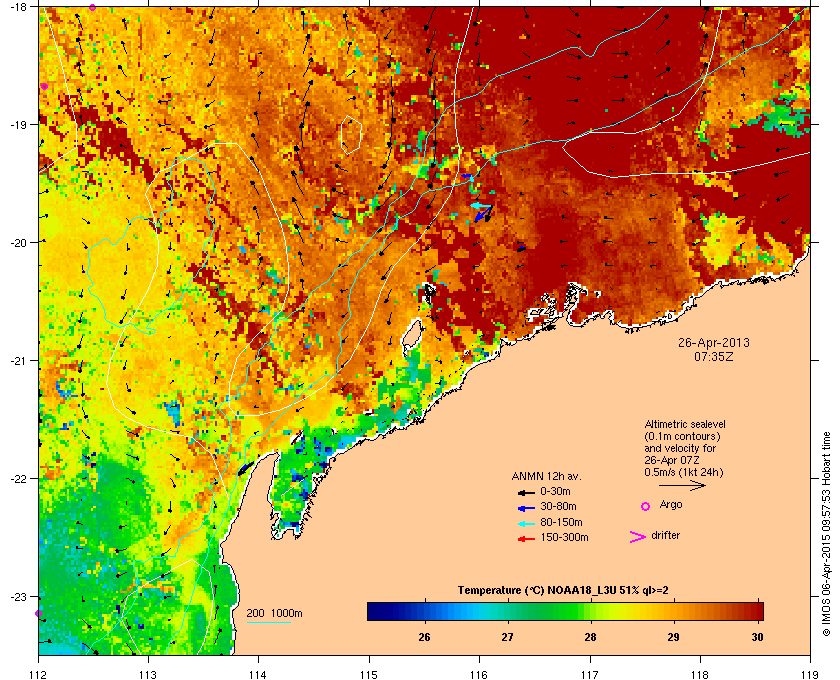This screenshot has height=680, width=840.
Task: Click the colorbar tick label 26
Action: 424,638
